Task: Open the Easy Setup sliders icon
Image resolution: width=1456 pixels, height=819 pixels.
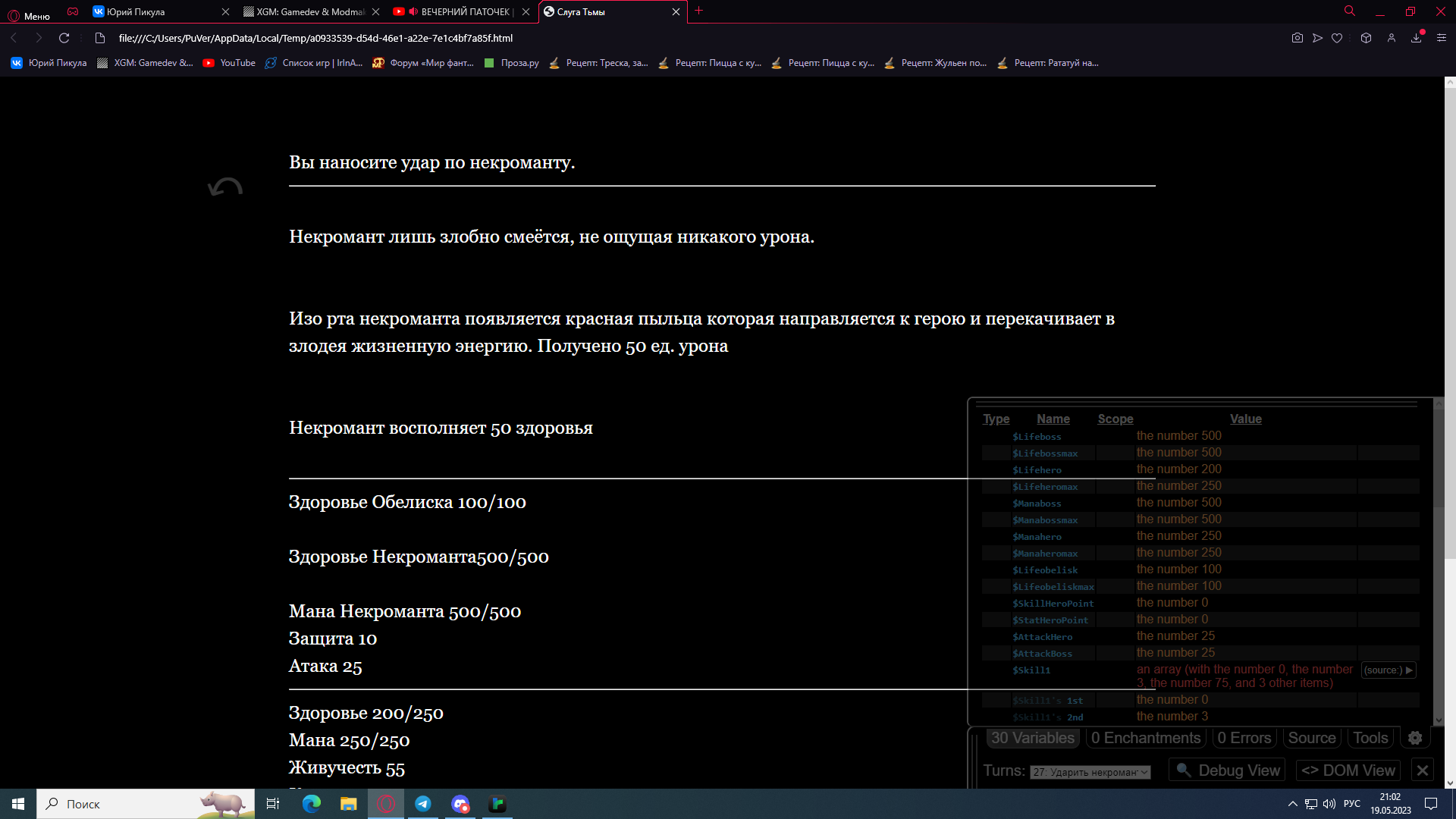Action: tap(1441, 38)
